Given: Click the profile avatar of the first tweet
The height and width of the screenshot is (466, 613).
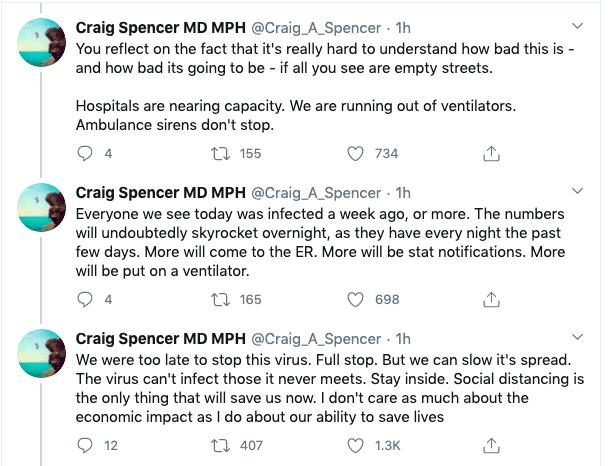Looking at the screenshot, I should pos(42,45).
